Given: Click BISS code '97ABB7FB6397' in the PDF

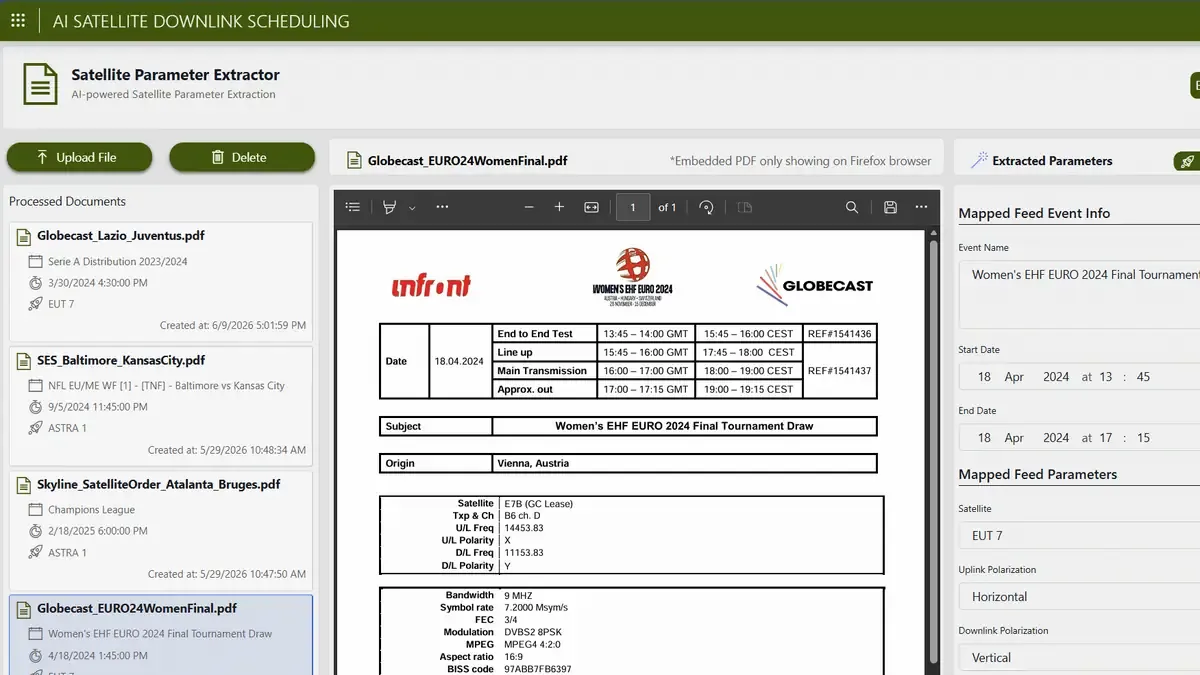Looking at the screenshot, I should pyautogui.click(x=538, y=669).
